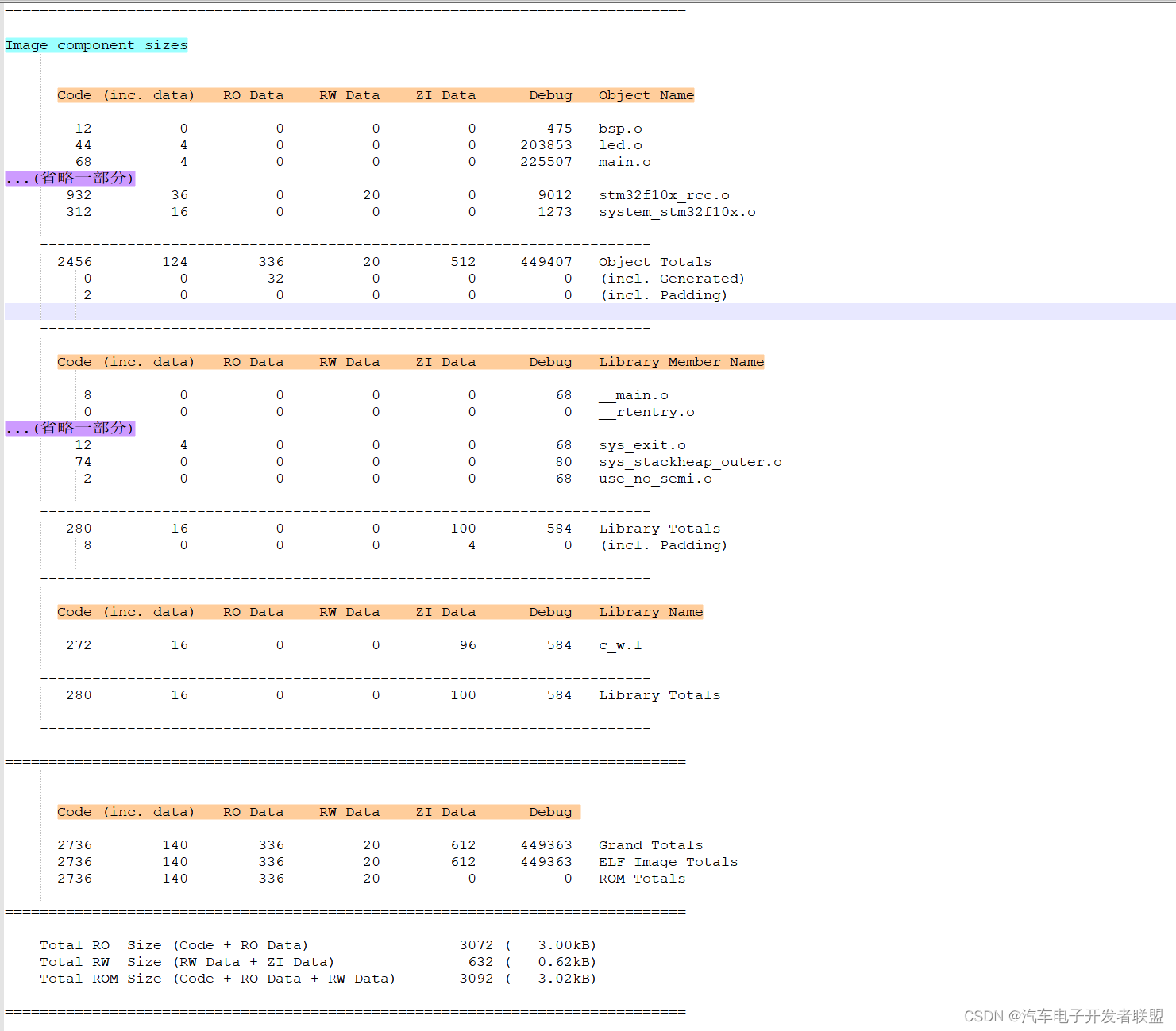The image size is (1176, 1031).
Task: Click the 'Object Name' column header
Action: [646, 94]
